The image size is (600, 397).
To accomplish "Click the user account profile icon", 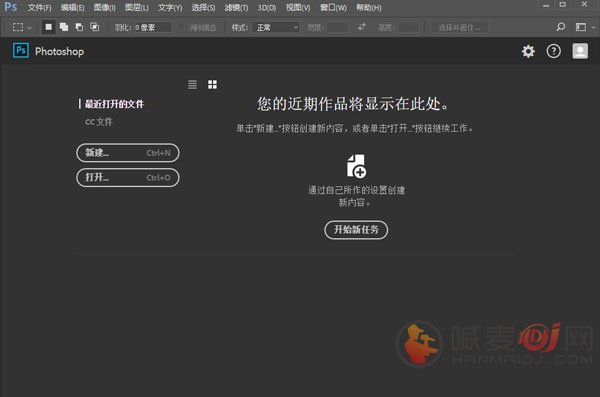I will 580,51.
